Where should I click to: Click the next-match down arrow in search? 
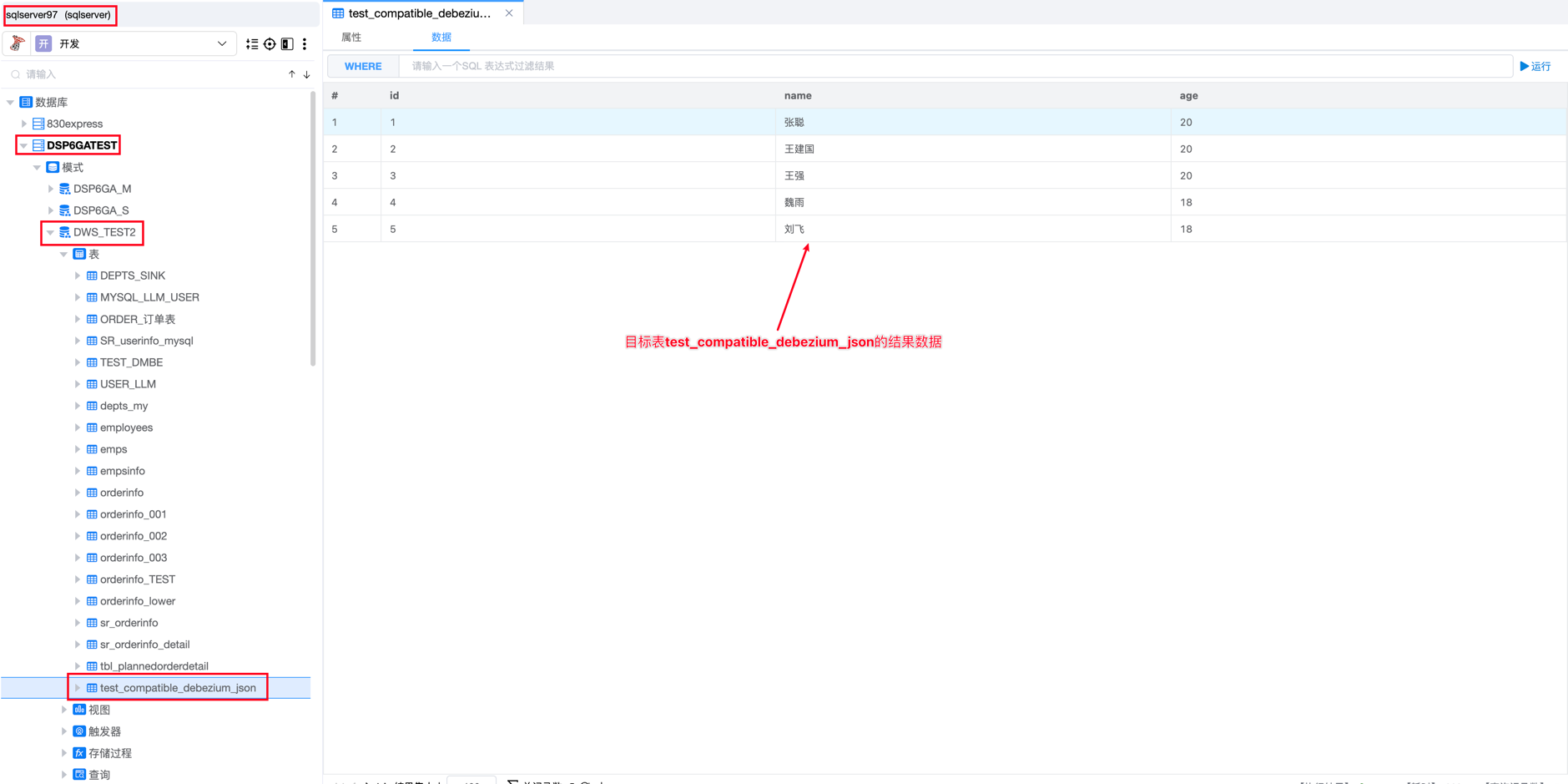(306, 73)
